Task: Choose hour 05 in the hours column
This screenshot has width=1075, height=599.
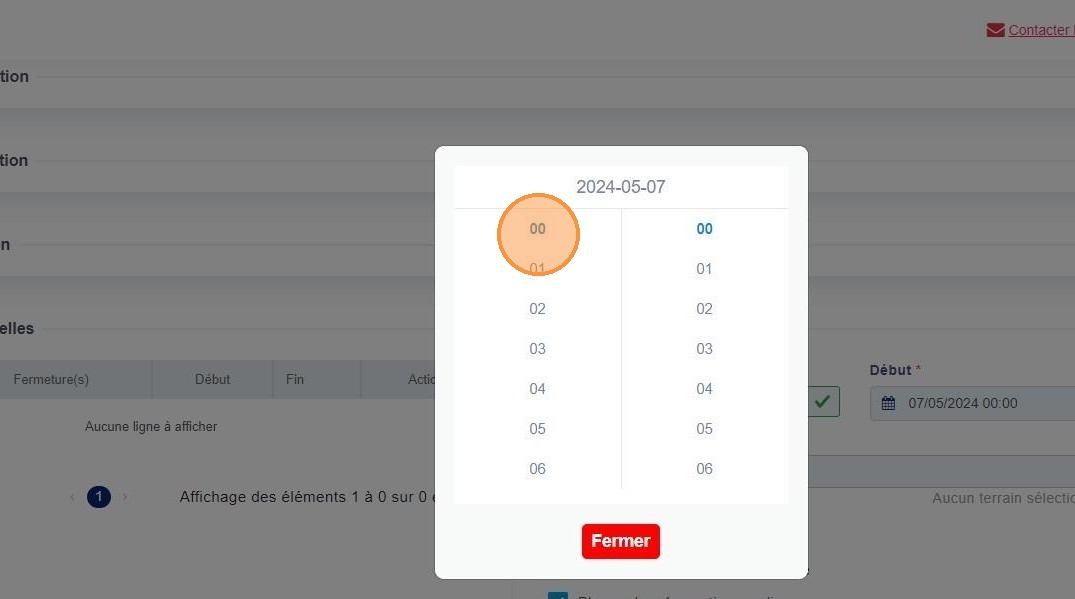Action: click(x=538, y=429)
